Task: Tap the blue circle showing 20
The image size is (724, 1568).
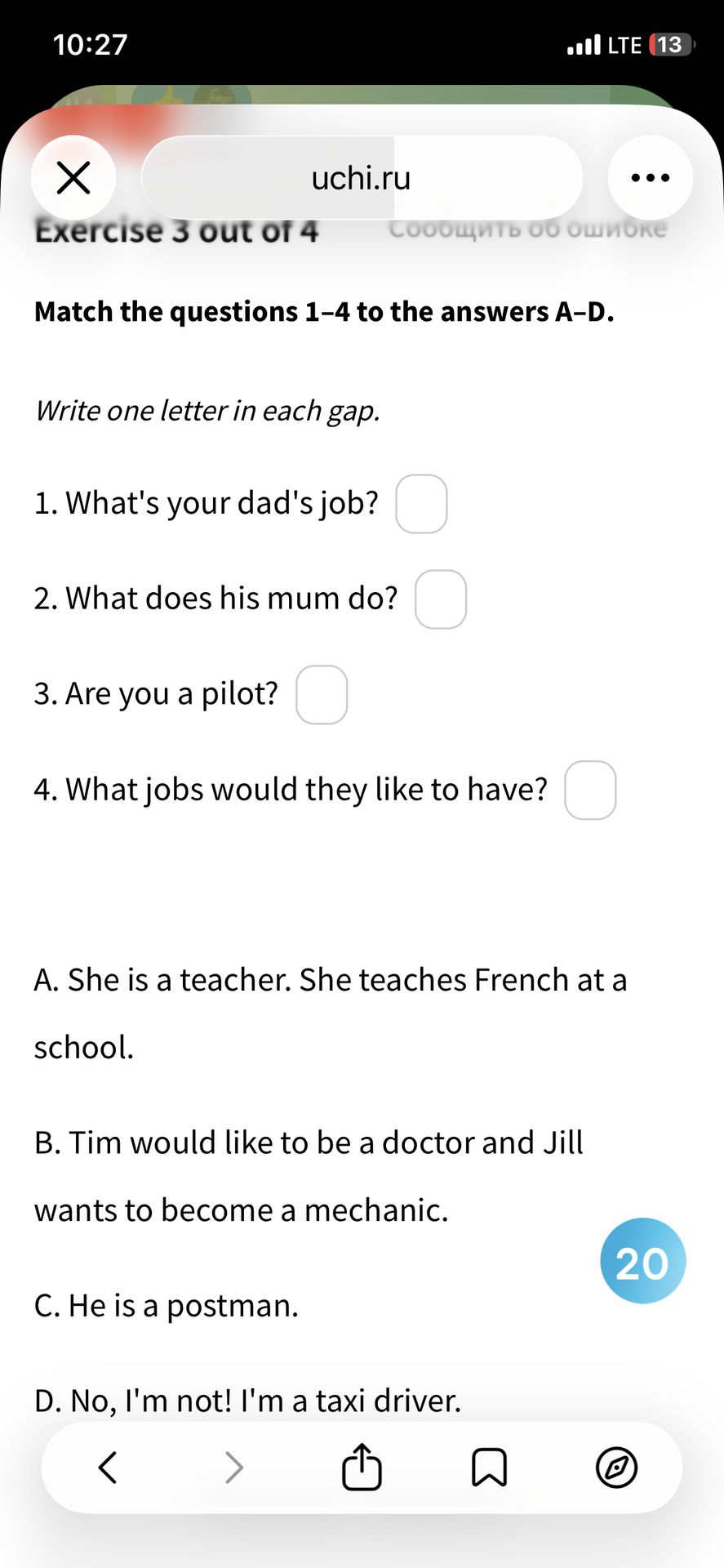Action: [643, 1261]
